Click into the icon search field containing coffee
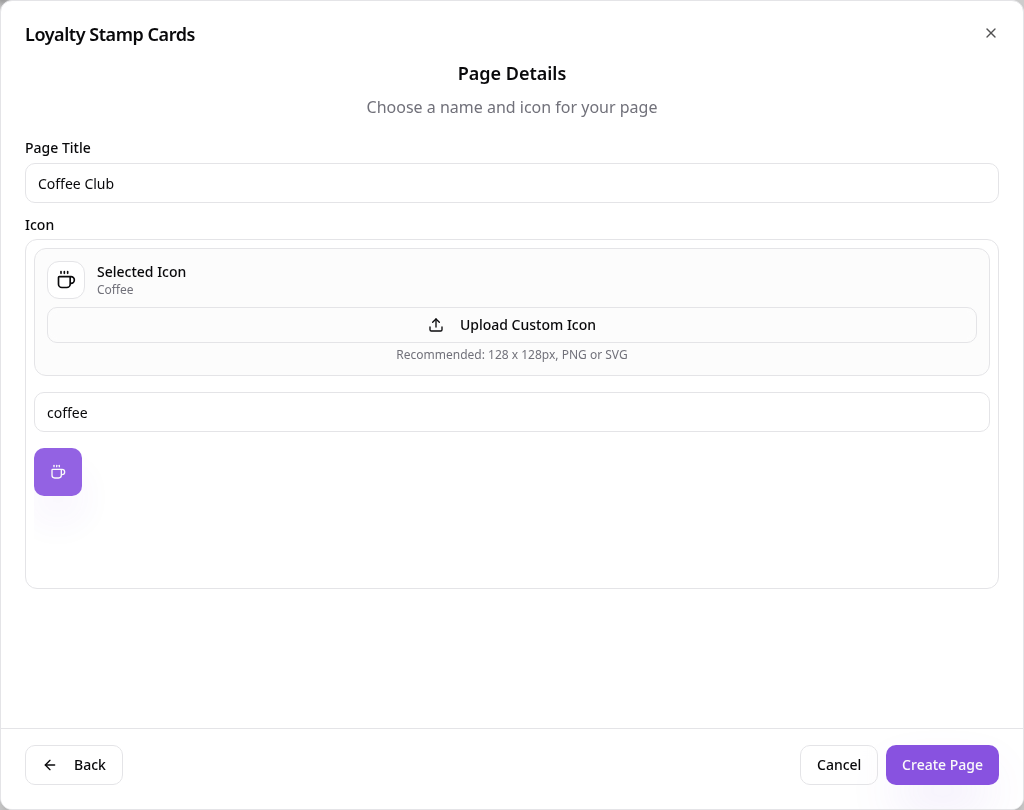The image size is (1024, 810). (512, 412)
